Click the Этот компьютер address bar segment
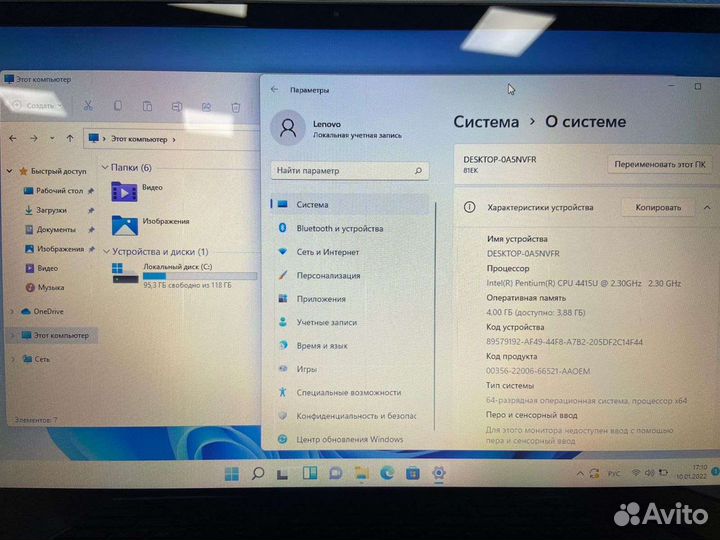 [139, 139]
